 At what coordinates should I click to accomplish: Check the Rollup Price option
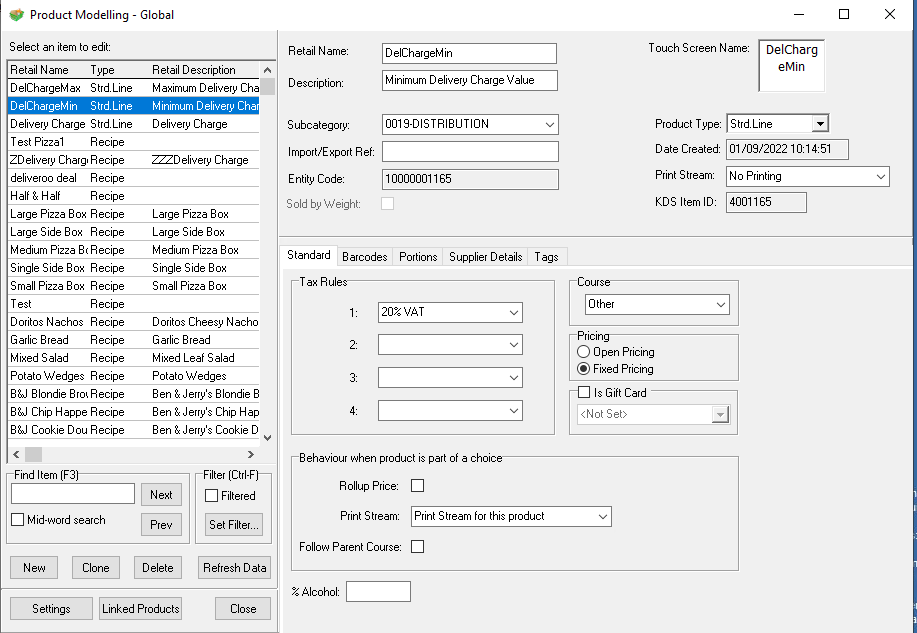click(x=418, y=486)
